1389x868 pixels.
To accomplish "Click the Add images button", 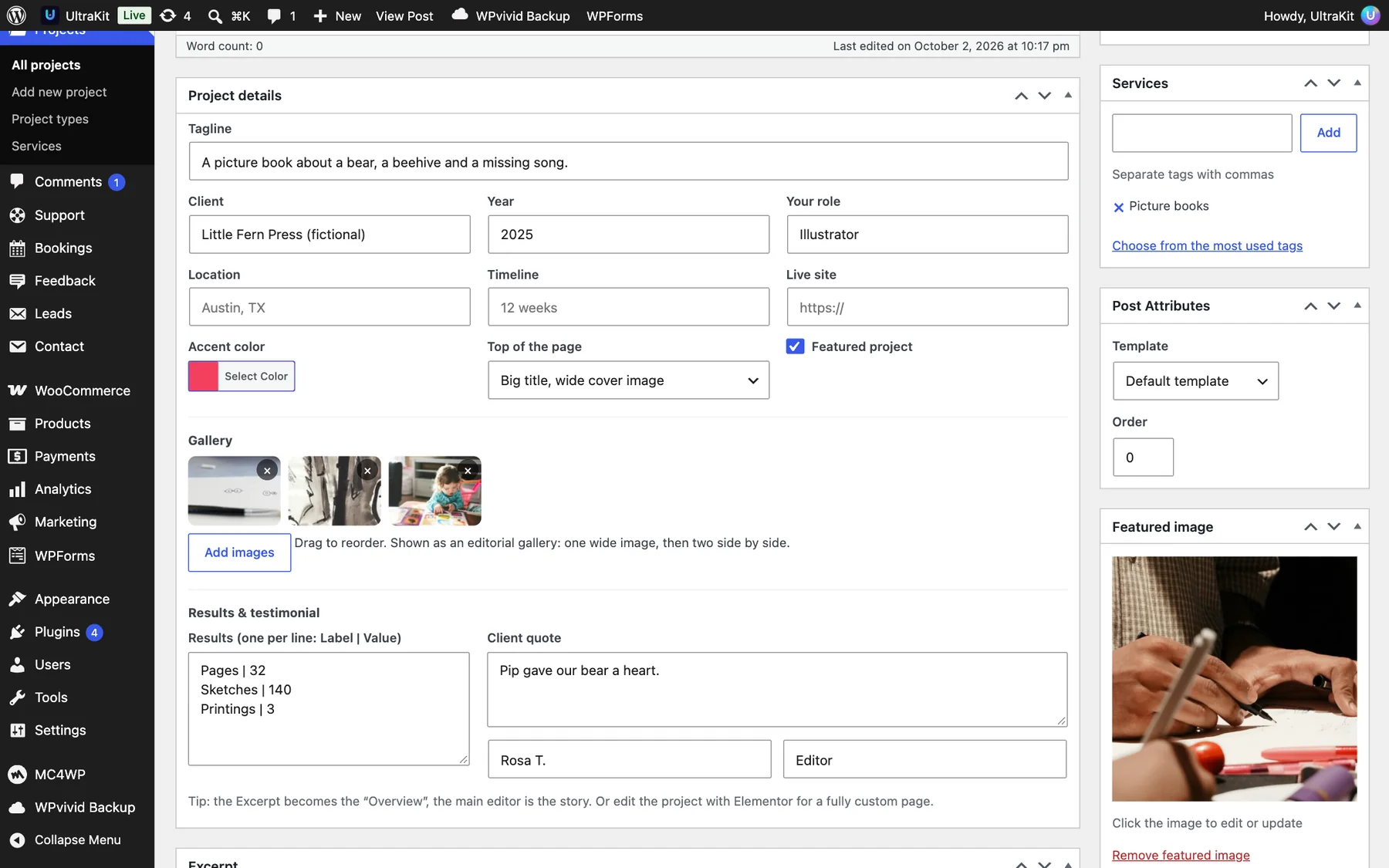I will coord(239,552).
